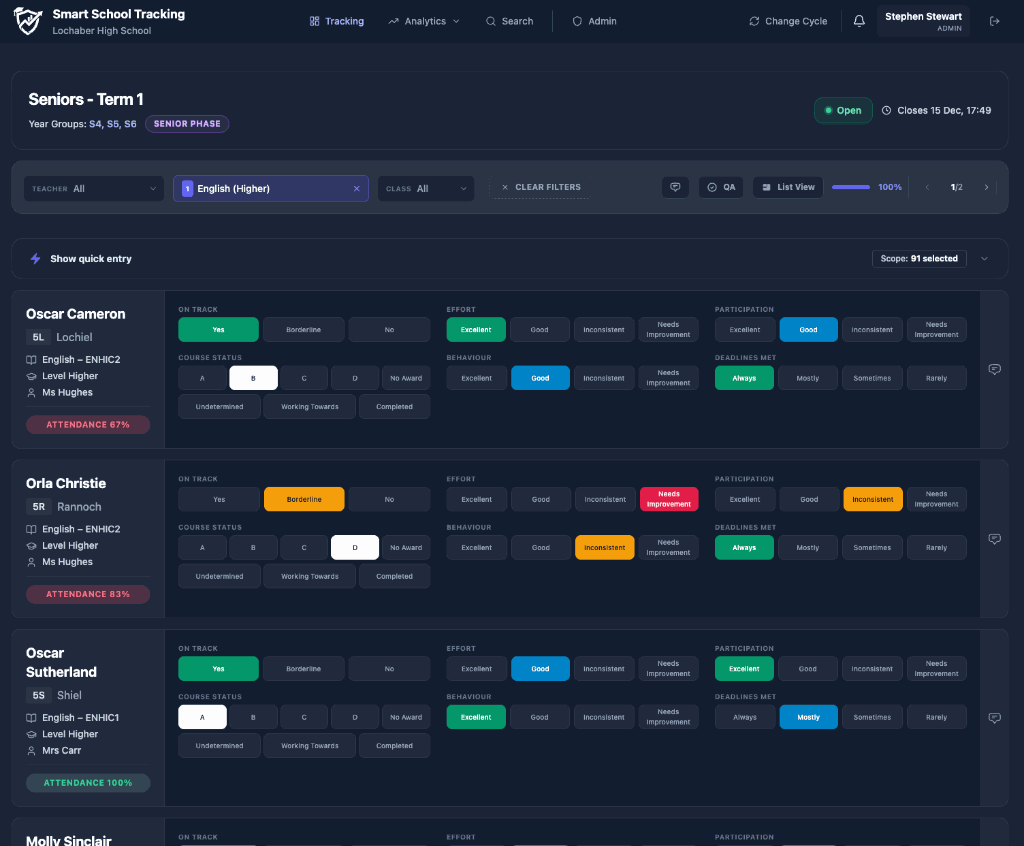The height and width of the screenshot is (846, 1024).
Task: Click the Smart School Tracking logo
Action: click(x=28, y=21)
